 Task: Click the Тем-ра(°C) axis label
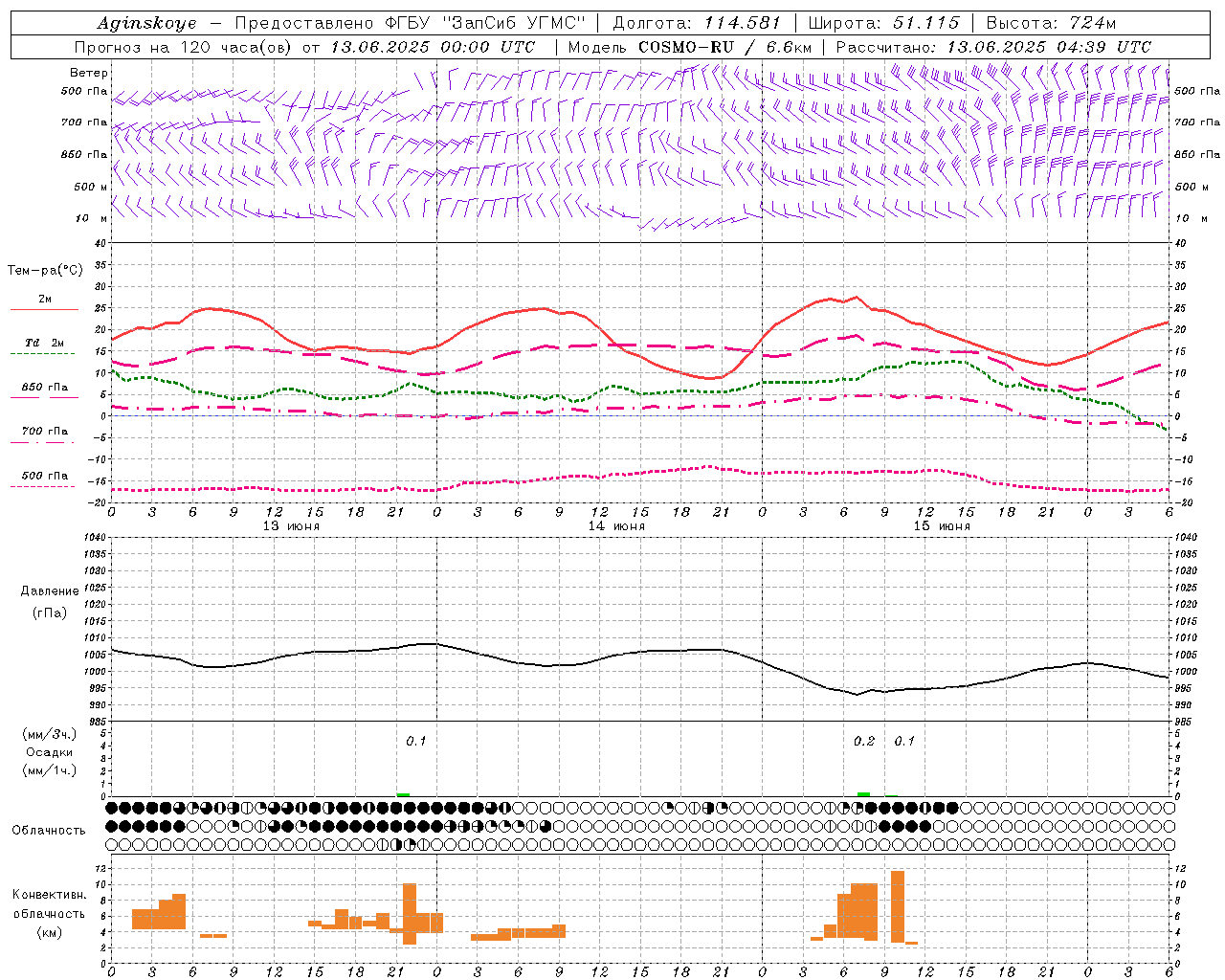(45, 271)
